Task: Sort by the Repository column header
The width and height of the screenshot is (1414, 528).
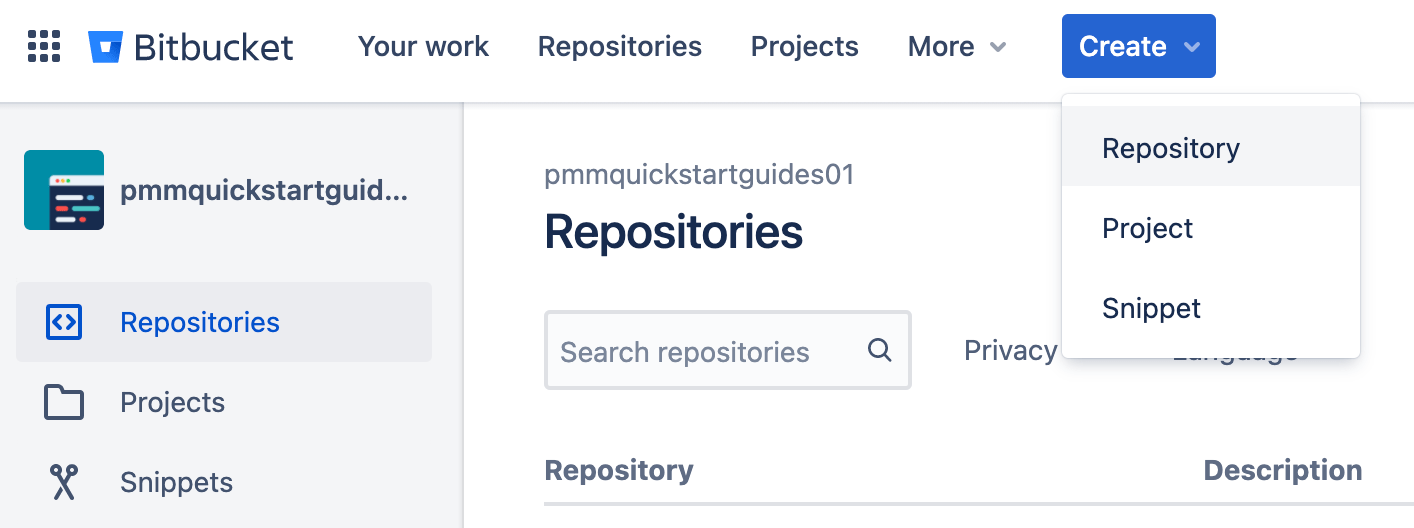Action: point(619,470)
